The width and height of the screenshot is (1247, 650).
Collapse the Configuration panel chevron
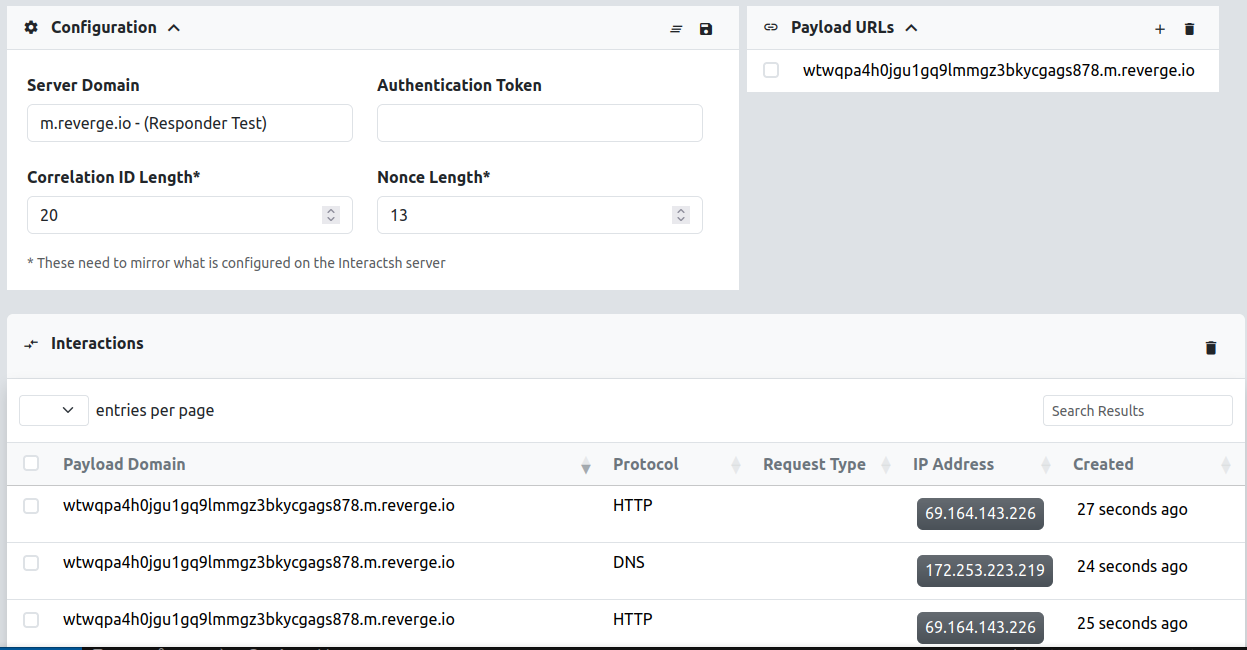click(174, 28)
